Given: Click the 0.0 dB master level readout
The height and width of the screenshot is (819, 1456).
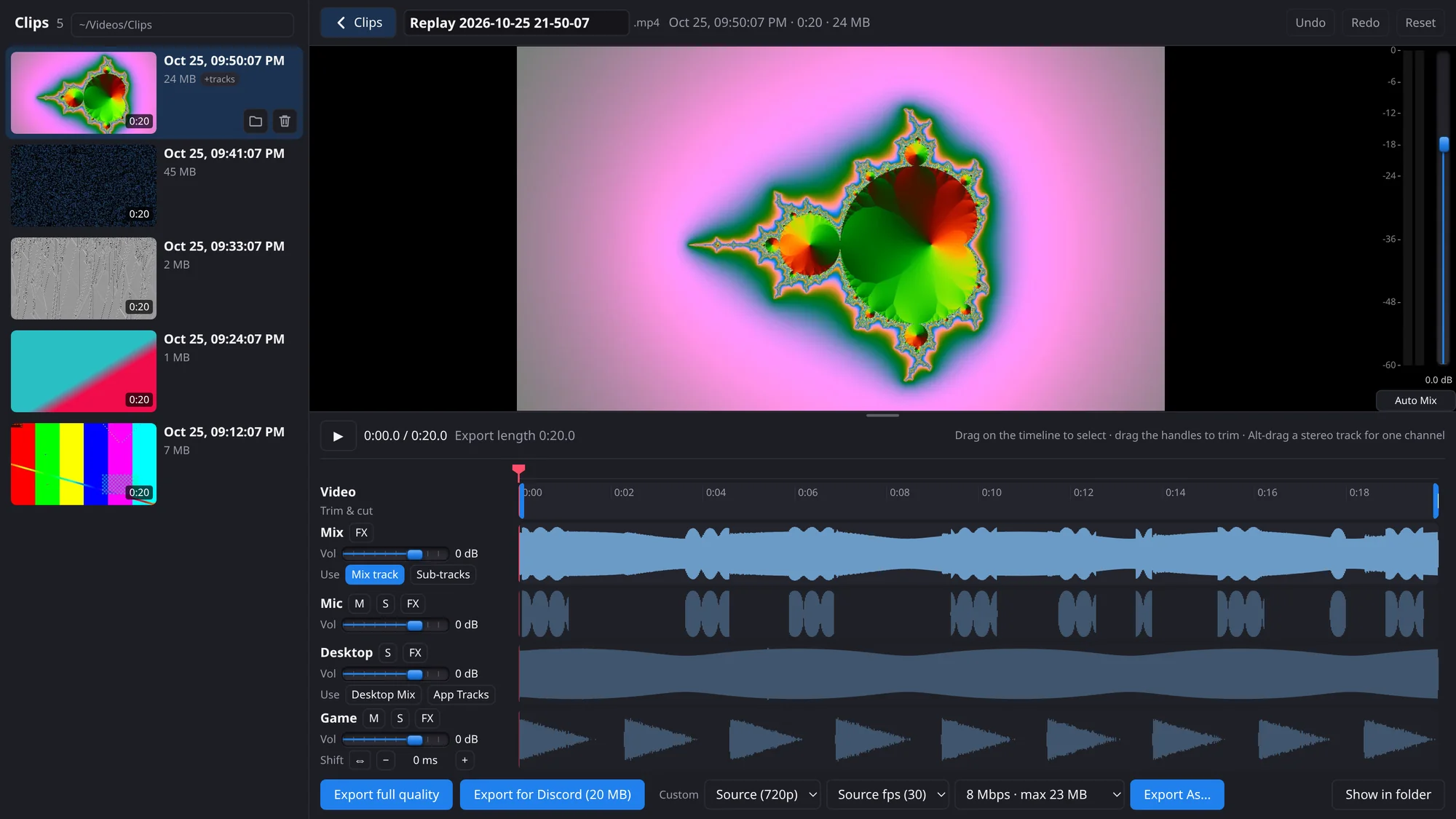Looking at the screenshot, I should (x=1438, y=380).
